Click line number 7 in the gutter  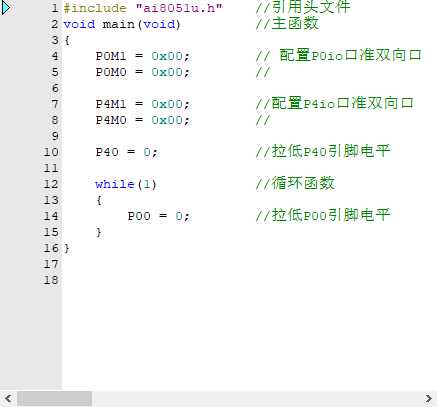pos(55,104)
